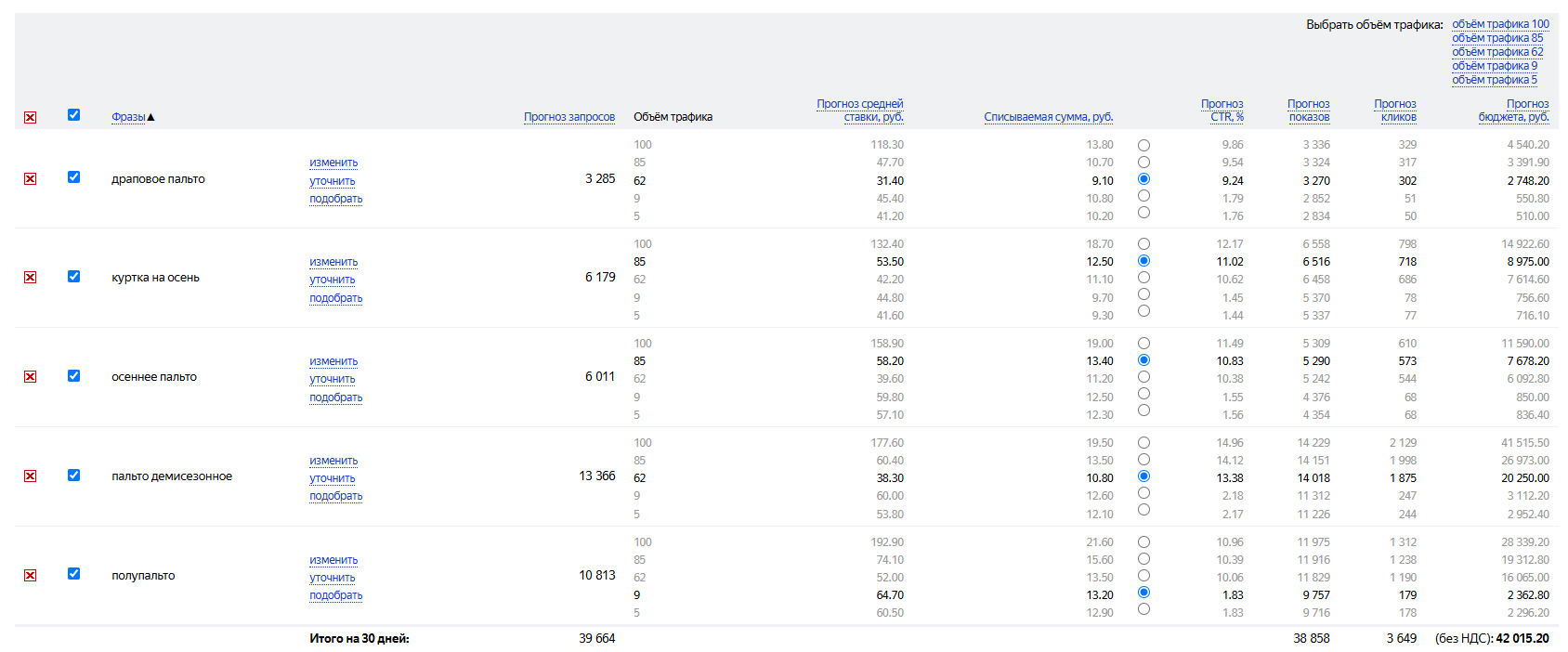Click the red delete icon for драповое пальто

[x=30, y=178]
